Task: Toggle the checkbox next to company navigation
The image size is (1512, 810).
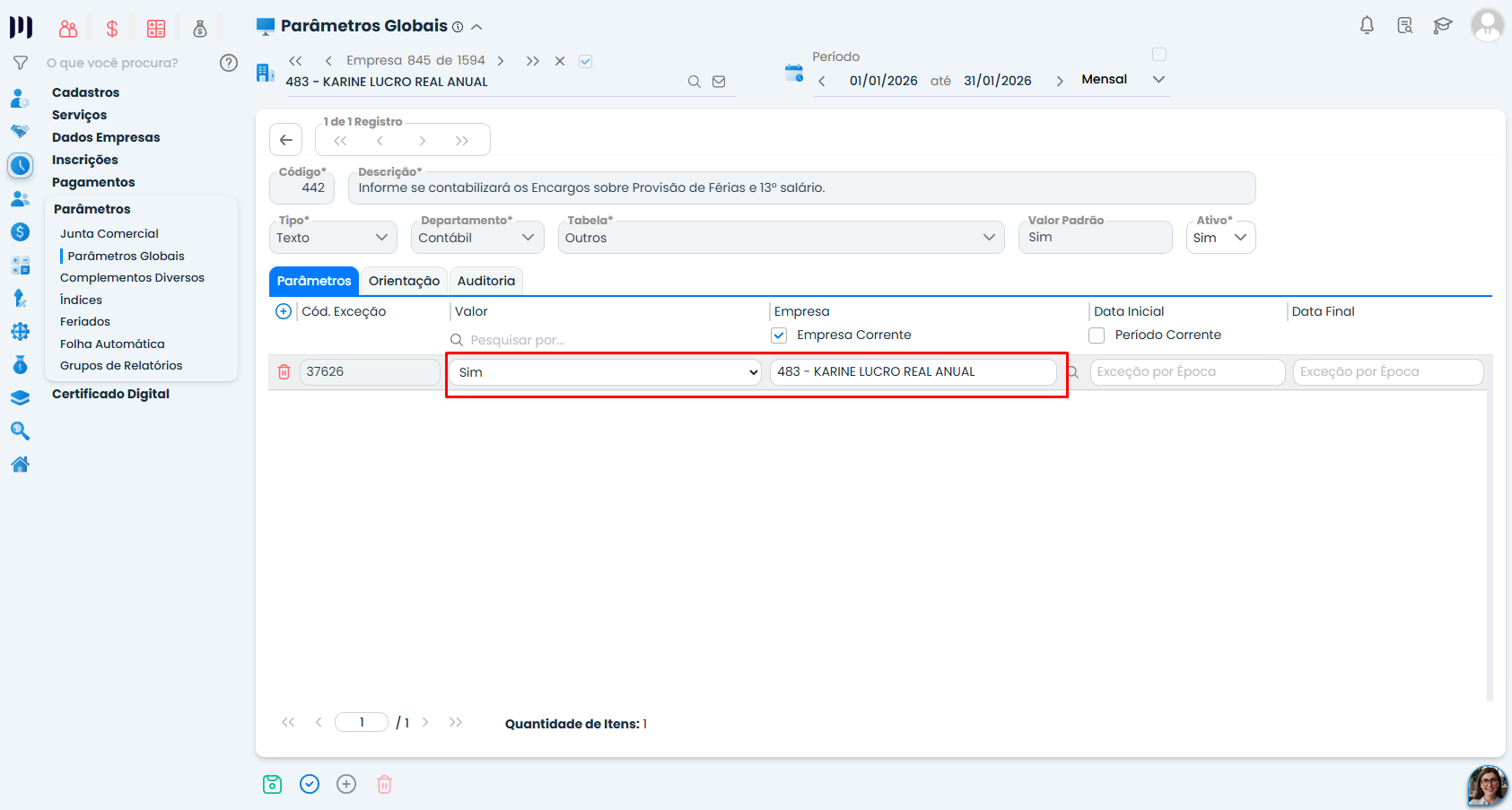Action: click(x=585, y=61)
